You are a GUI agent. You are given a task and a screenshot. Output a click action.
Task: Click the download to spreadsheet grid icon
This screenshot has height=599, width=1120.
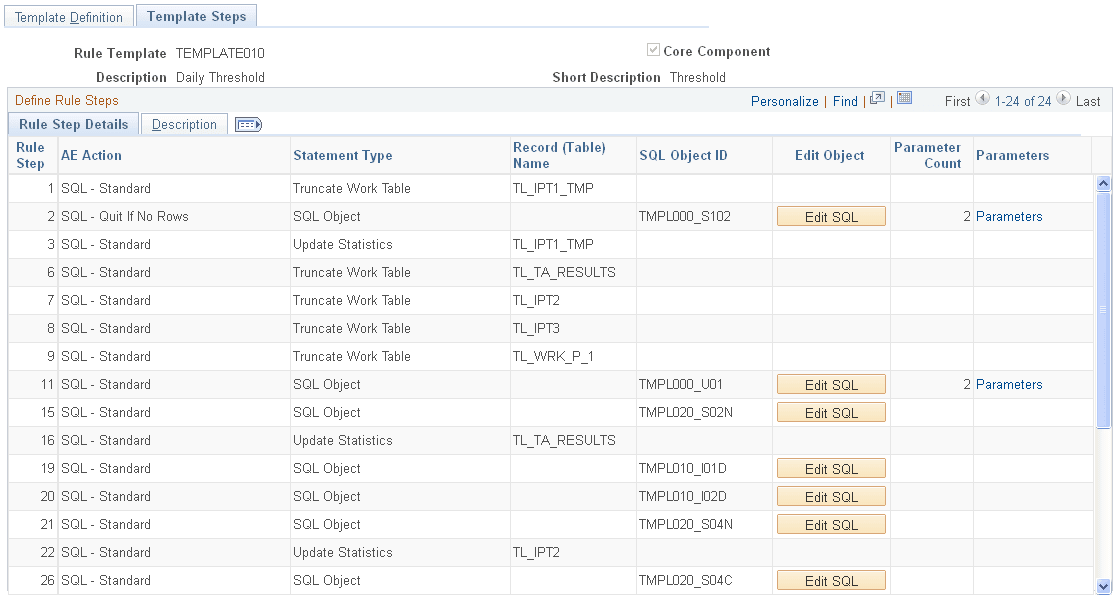pos(904,99)
